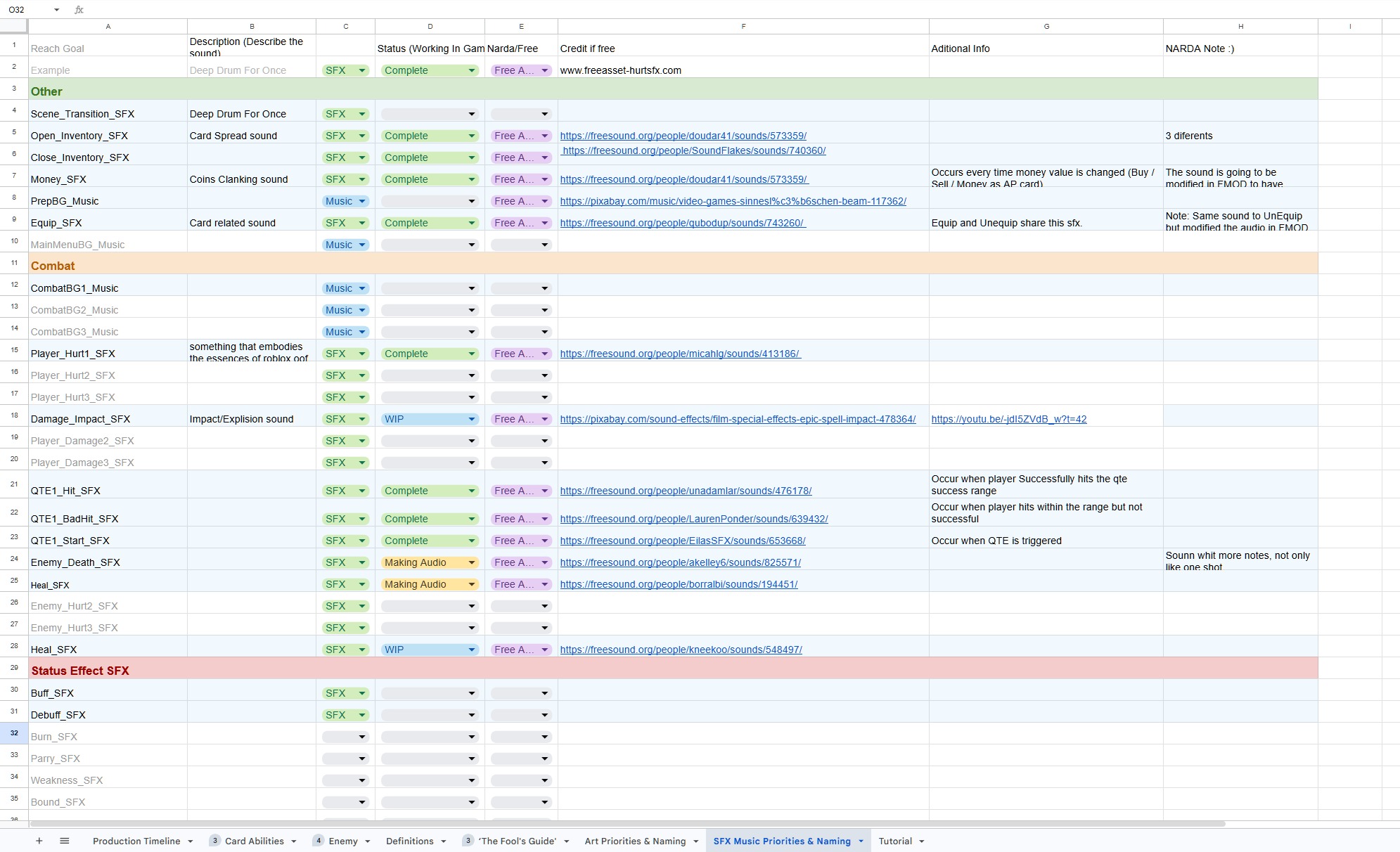
Task: Open comment count badge on Card Abilities tab
Action: [x=214, y=841]
